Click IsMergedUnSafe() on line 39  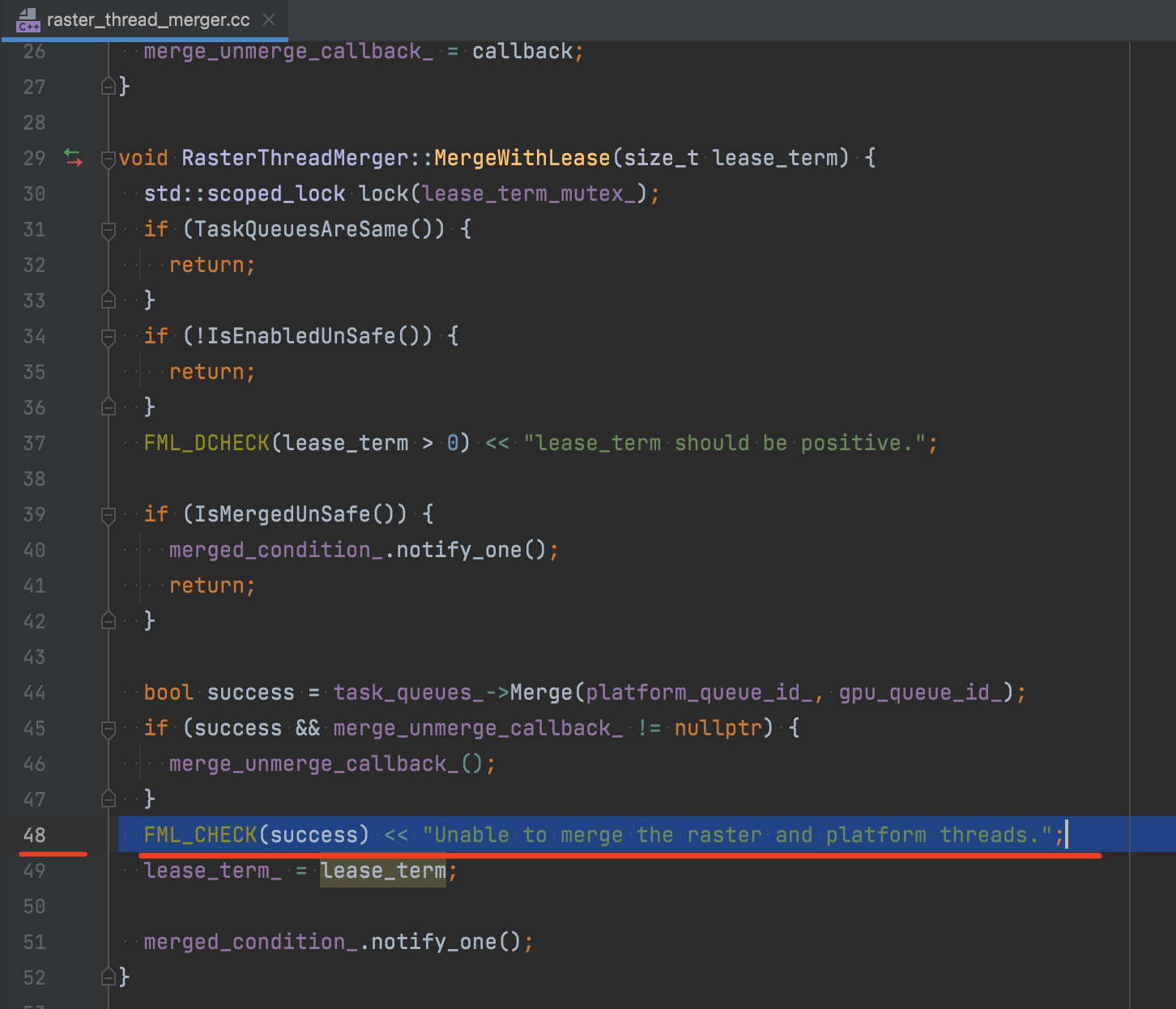tap(295, 514)
